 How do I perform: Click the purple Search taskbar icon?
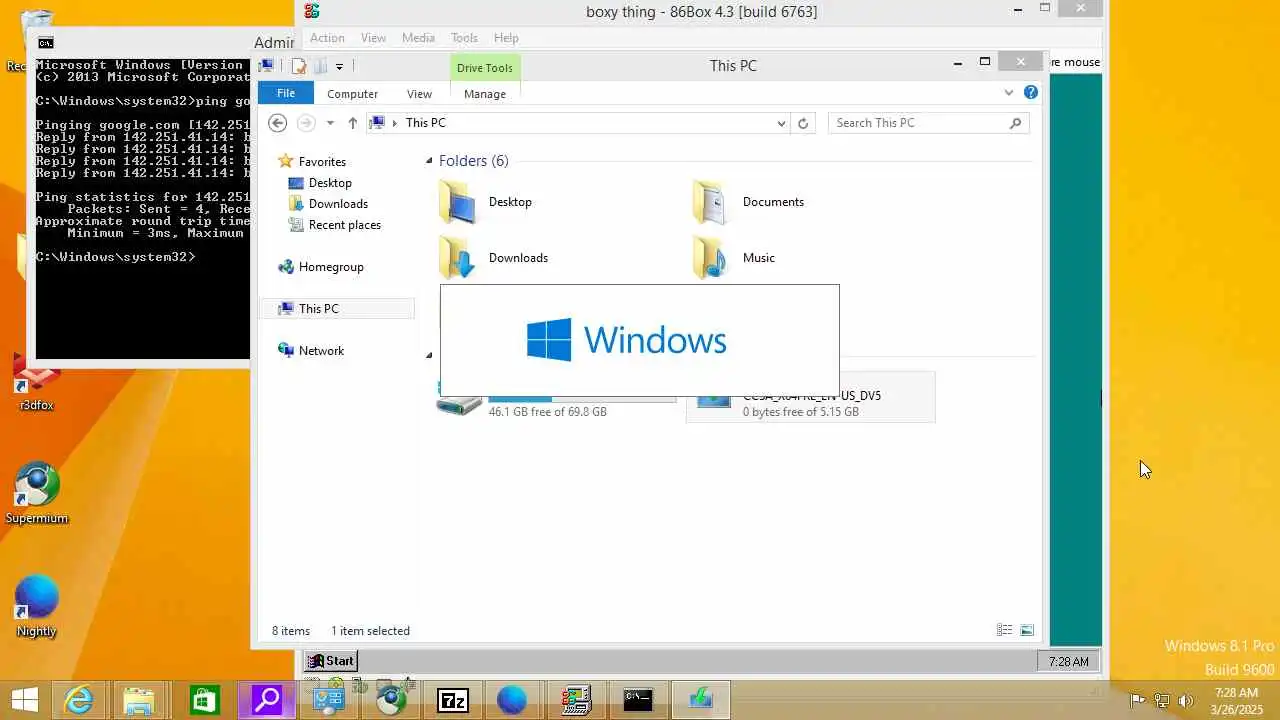coord(266,700)
